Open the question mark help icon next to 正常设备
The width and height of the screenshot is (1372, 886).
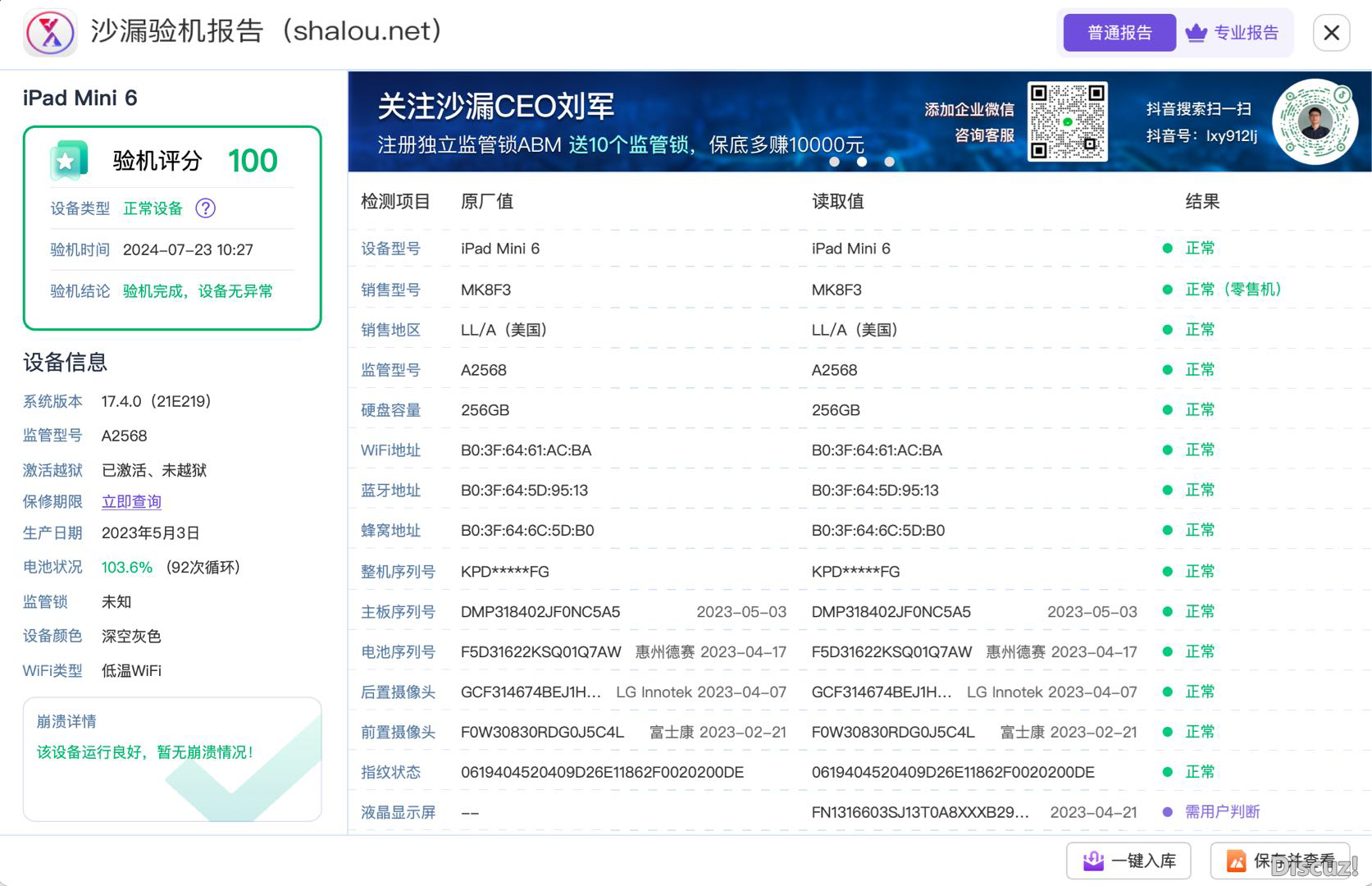[206, 208]
